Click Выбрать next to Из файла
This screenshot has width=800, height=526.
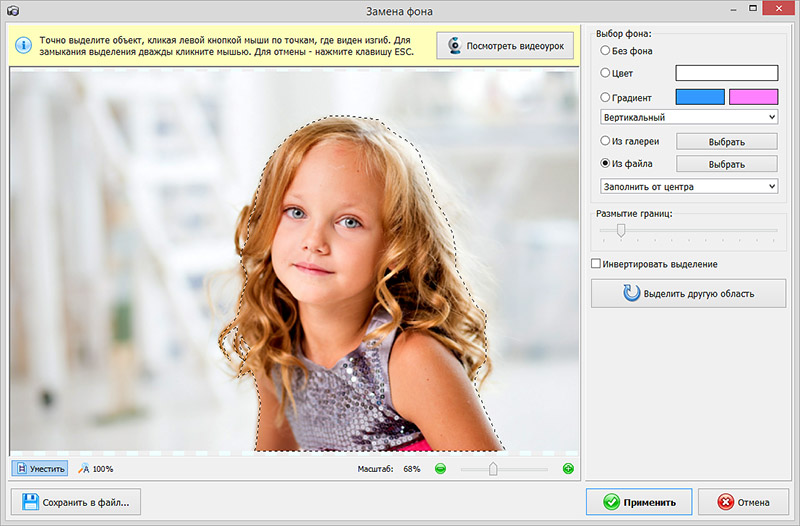(x=727, y=164)
